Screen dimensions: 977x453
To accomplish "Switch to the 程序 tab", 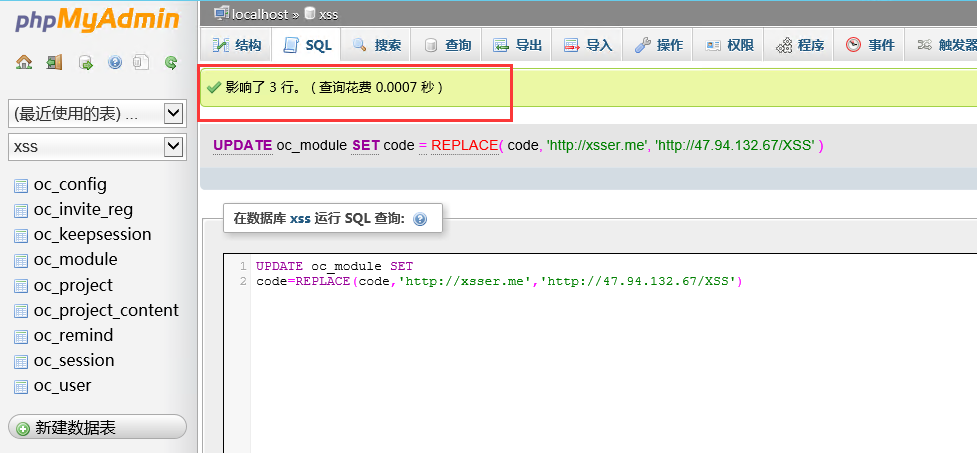I will pos(799,45).
